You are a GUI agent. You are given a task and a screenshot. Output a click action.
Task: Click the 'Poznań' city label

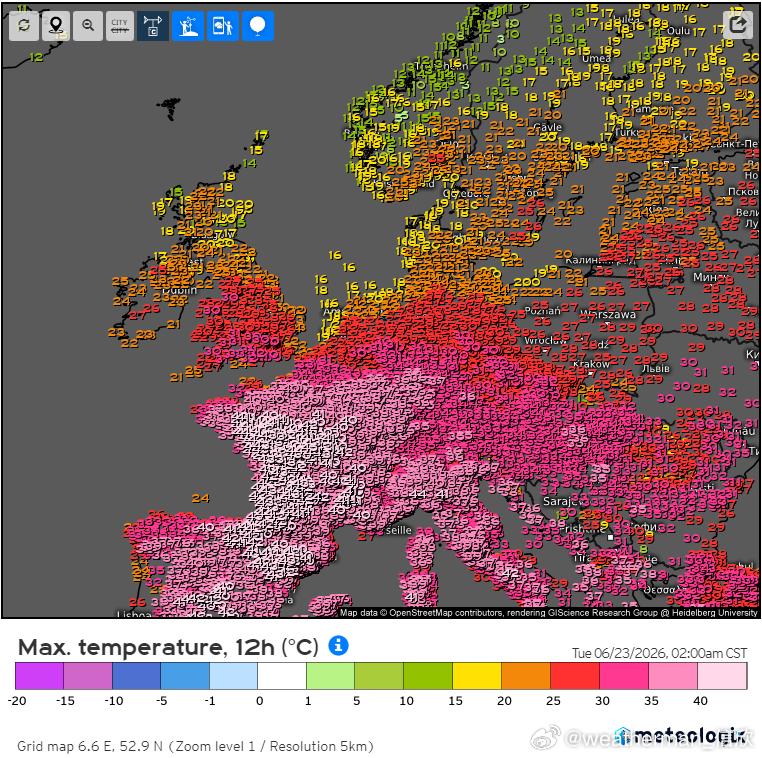click(542, 310)
